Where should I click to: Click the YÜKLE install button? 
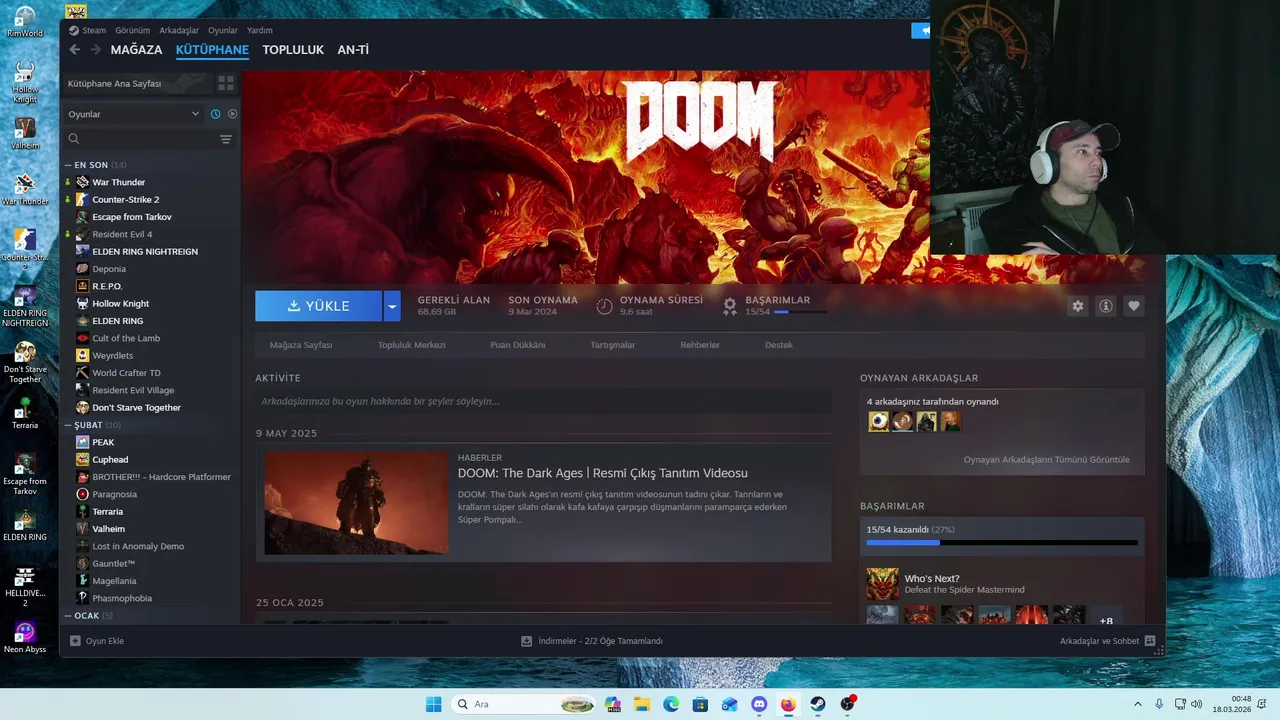coord(318,306)
